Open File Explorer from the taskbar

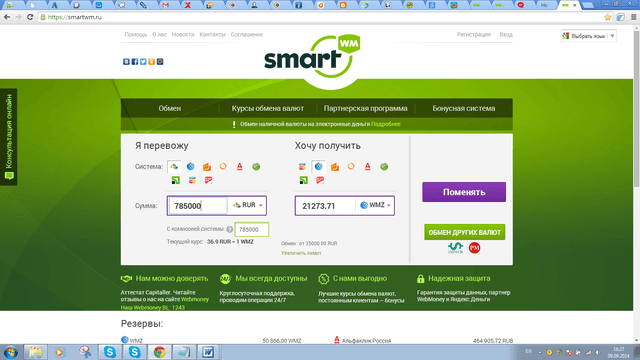[35, 352]
